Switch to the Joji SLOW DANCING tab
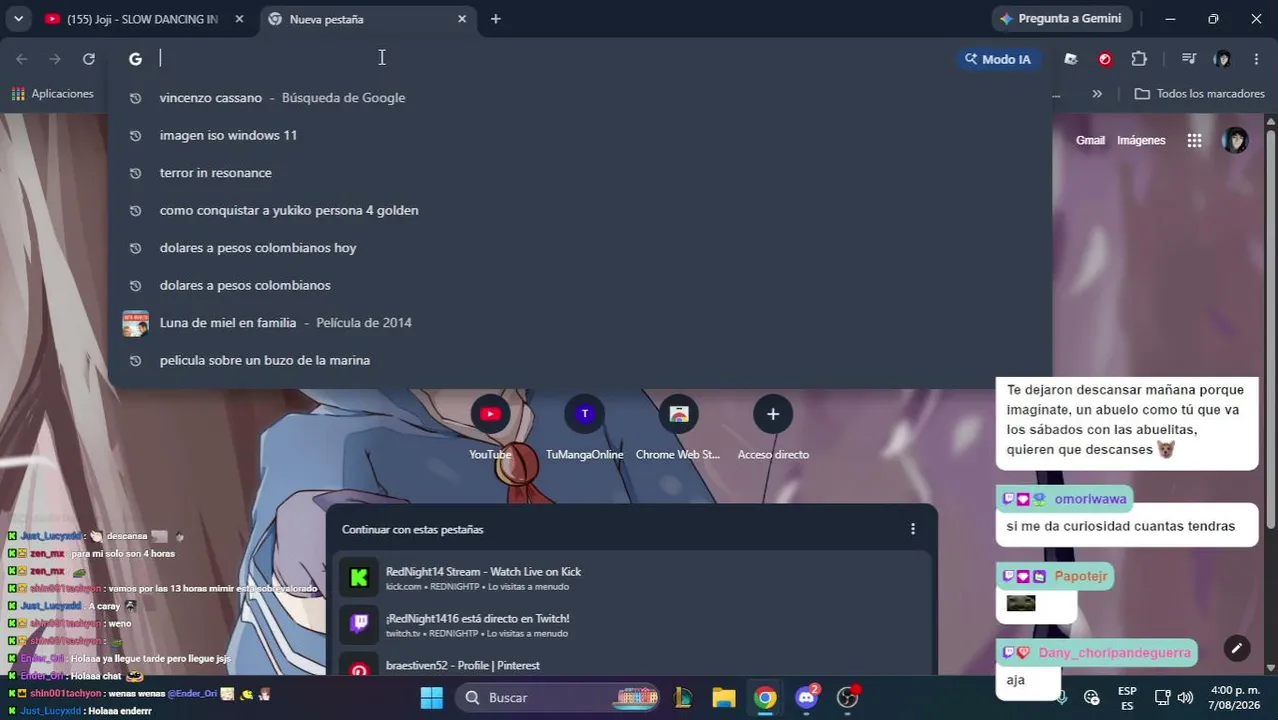The width and height of the screenshot is (1278, 720). tap(140, 19)
